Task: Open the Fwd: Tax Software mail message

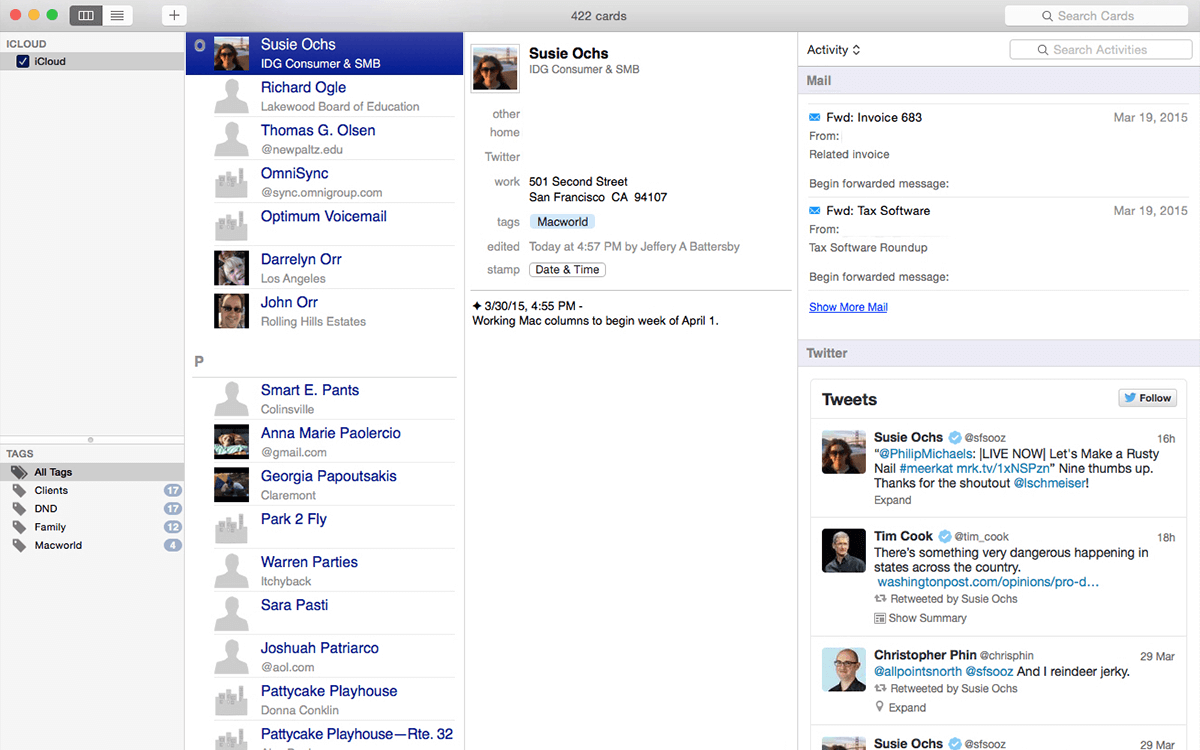Action: (998, 243)
